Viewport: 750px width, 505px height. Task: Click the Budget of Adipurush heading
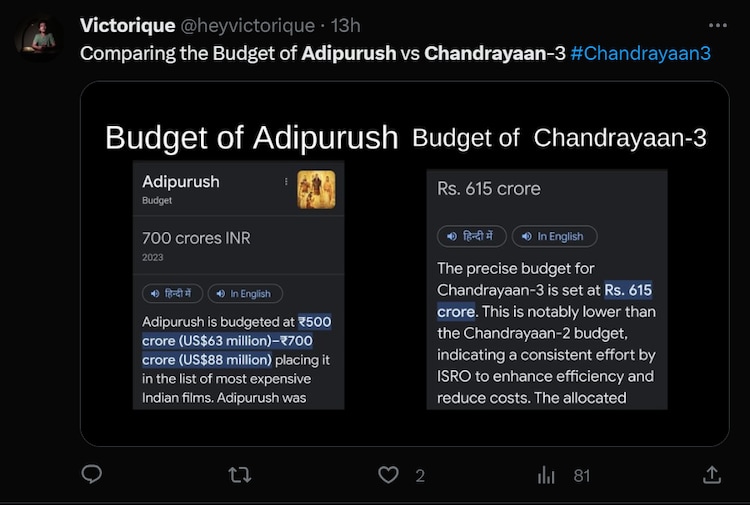(251, 138)
